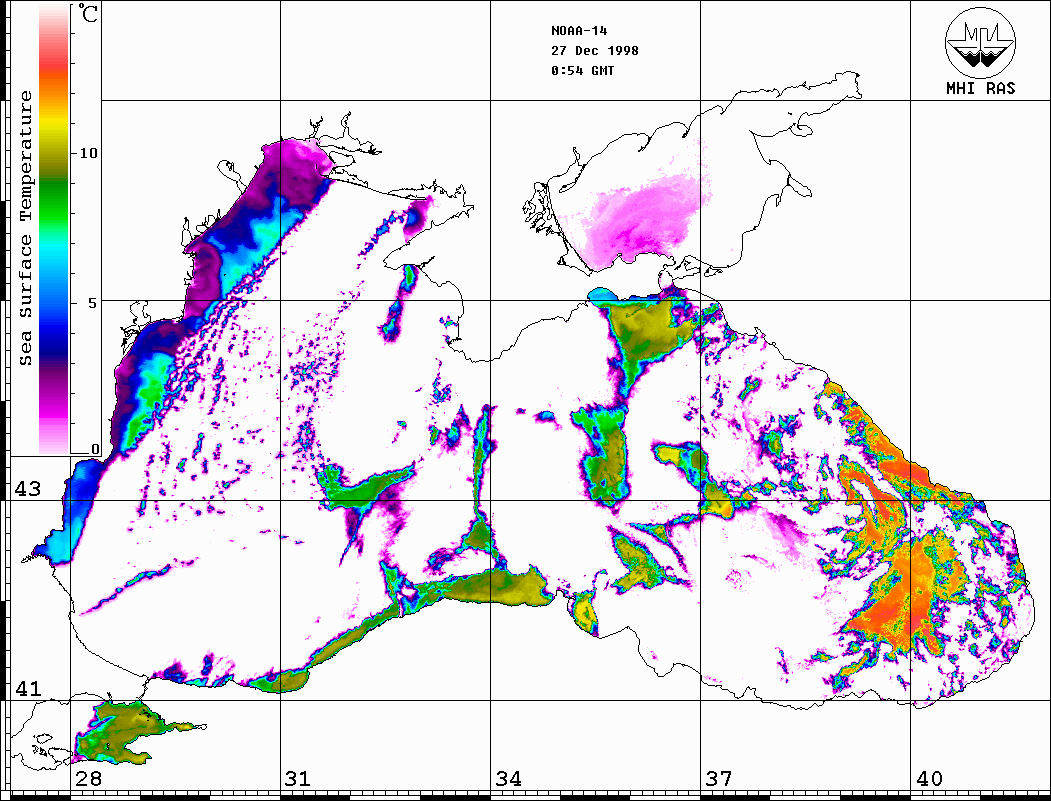Click the MHI RAS logo emblem
The width and height of the screenshot is (1051, 801).
click(981, 42)
